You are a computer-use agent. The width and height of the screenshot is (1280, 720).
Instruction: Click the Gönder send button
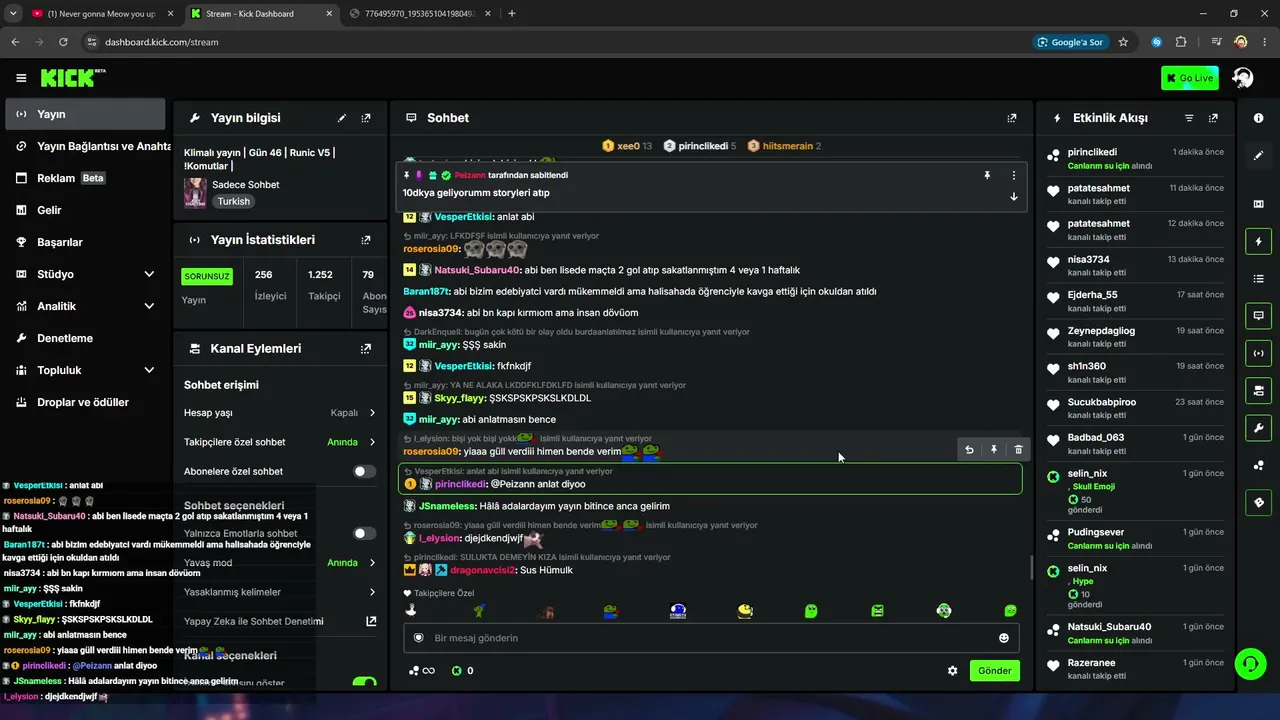[995, 671]
